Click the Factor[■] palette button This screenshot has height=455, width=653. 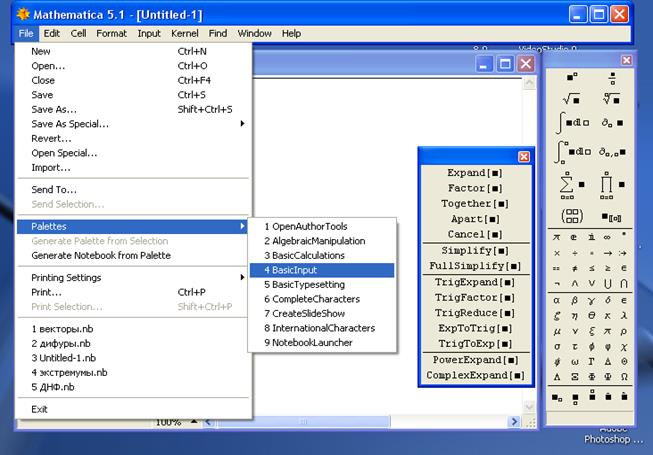pyautogui.click(x=476, y=188)
